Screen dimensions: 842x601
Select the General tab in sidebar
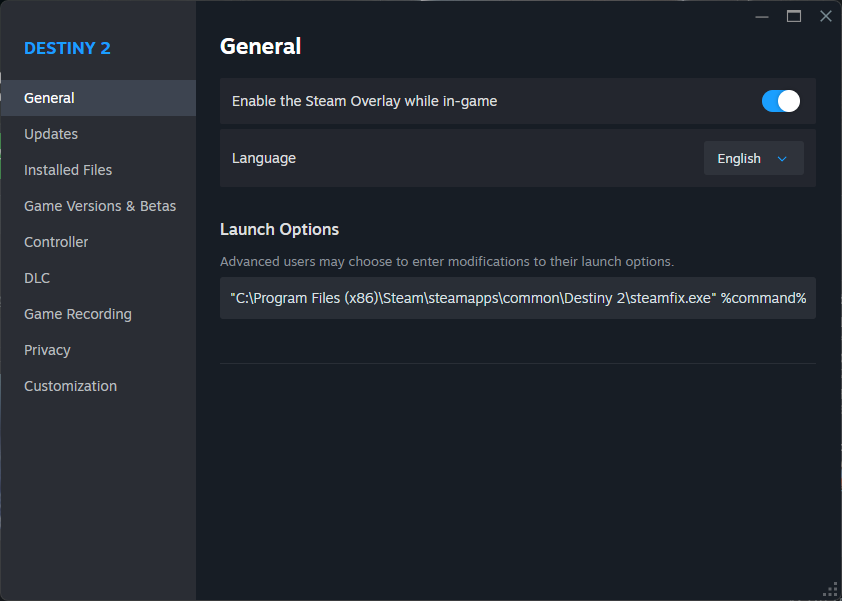pyautogui.click(x=98, y=98)
